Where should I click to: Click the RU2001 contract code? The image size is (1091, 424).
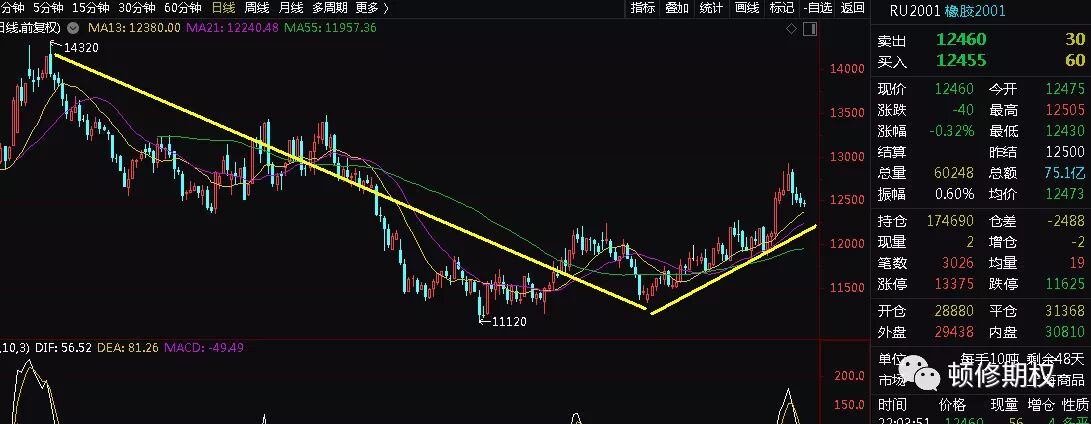pos(915,10)
